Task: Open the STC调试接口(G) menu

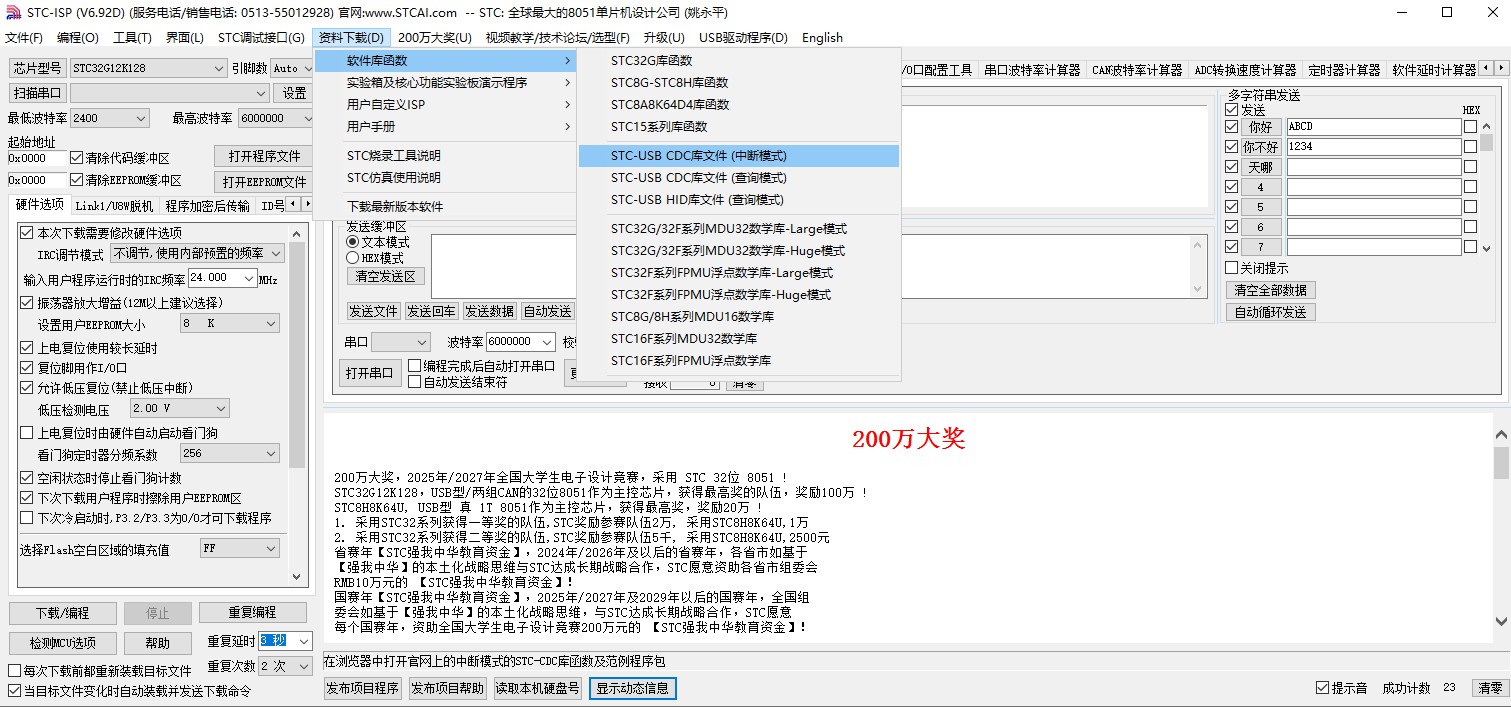Action: coord(261,38)
